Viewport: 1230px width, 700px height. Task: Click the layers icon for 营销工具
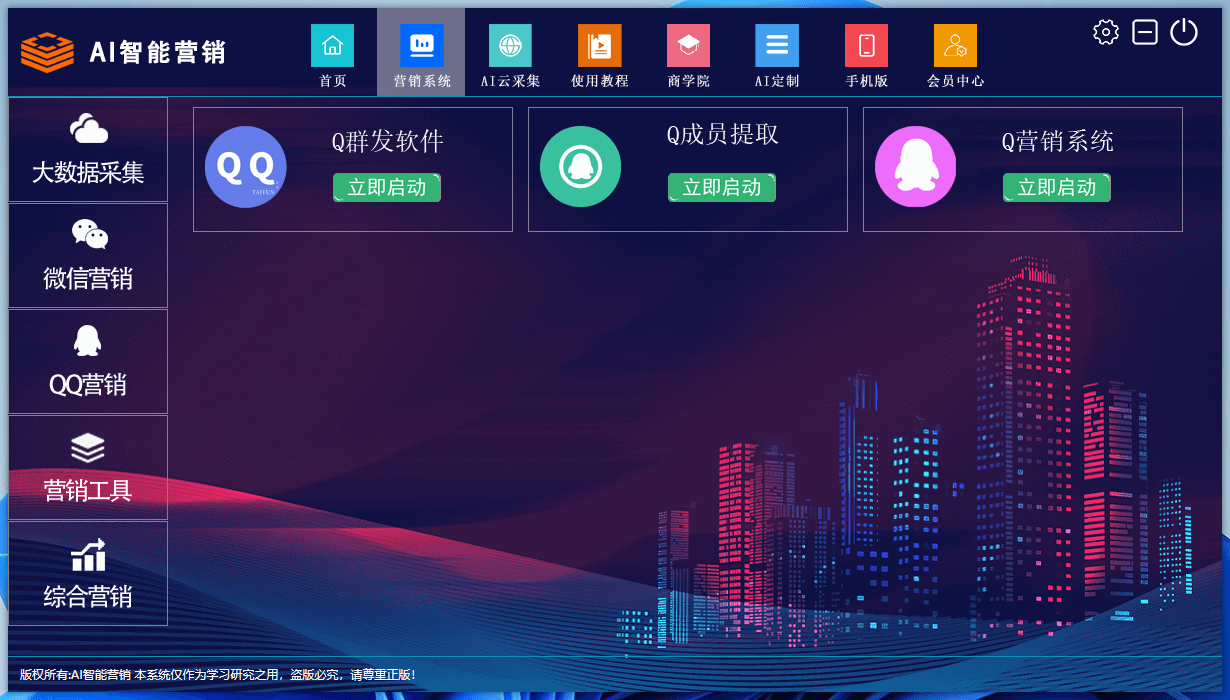(x=88, y=447)
